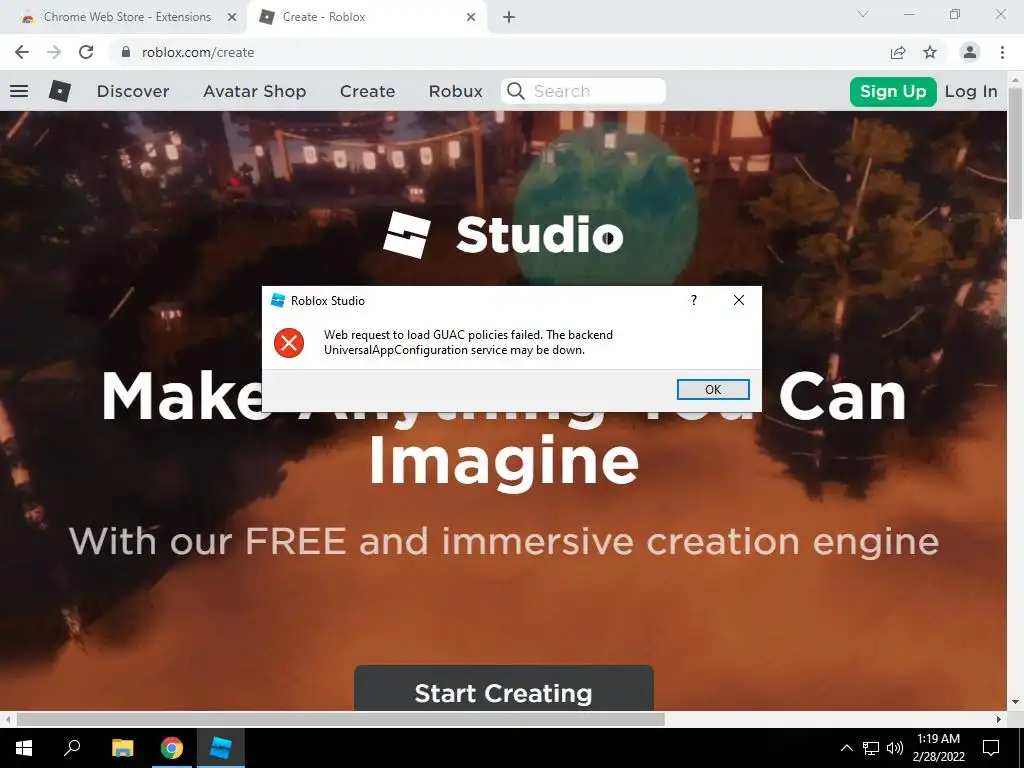Close the Create - Roblox tab
This screenshot has height=768, width=1024.
(x=471, y=17)
